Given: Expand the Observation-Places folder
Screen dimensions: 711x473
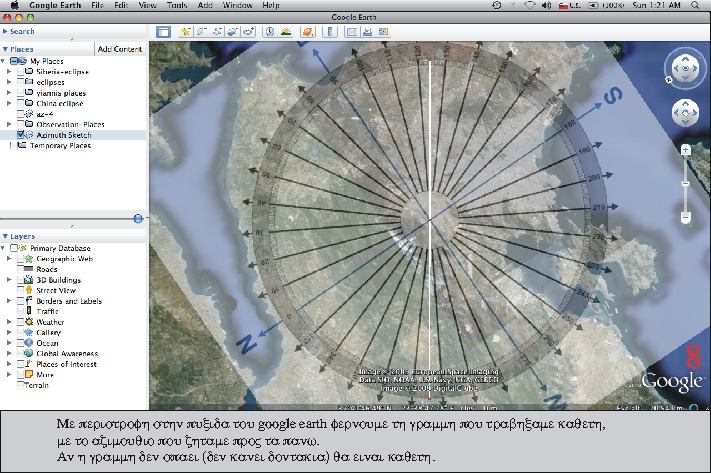Looking at the screenshot, I should [9, 124].
